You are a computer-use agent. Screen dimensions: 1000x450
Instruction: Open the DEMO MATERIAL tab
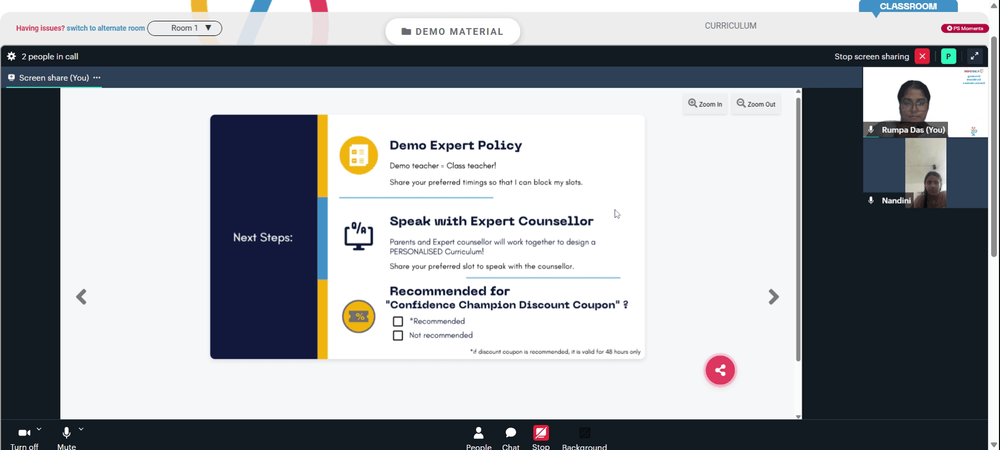point(453,31)
